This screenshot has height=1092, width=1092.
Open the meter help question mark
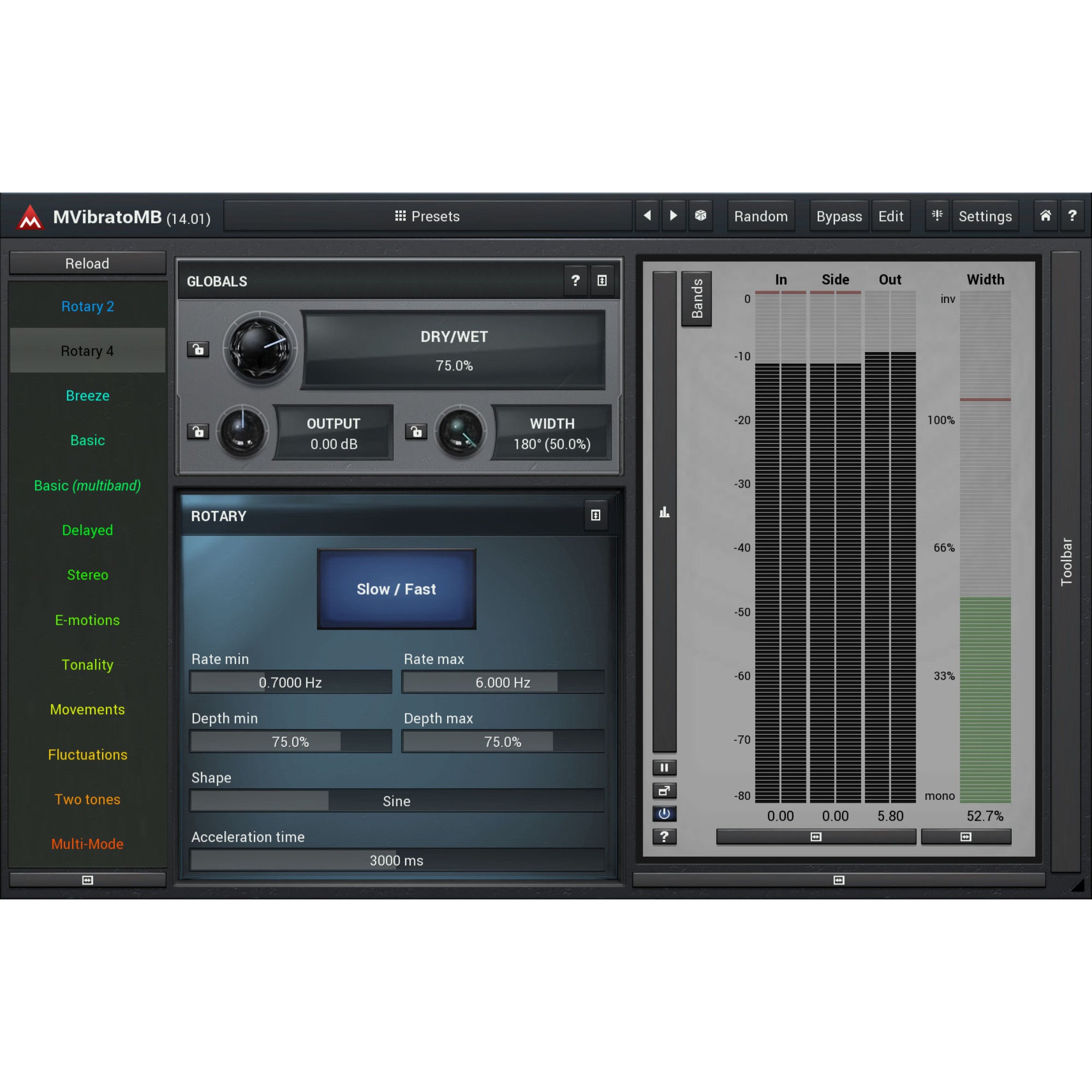(664, 836)
